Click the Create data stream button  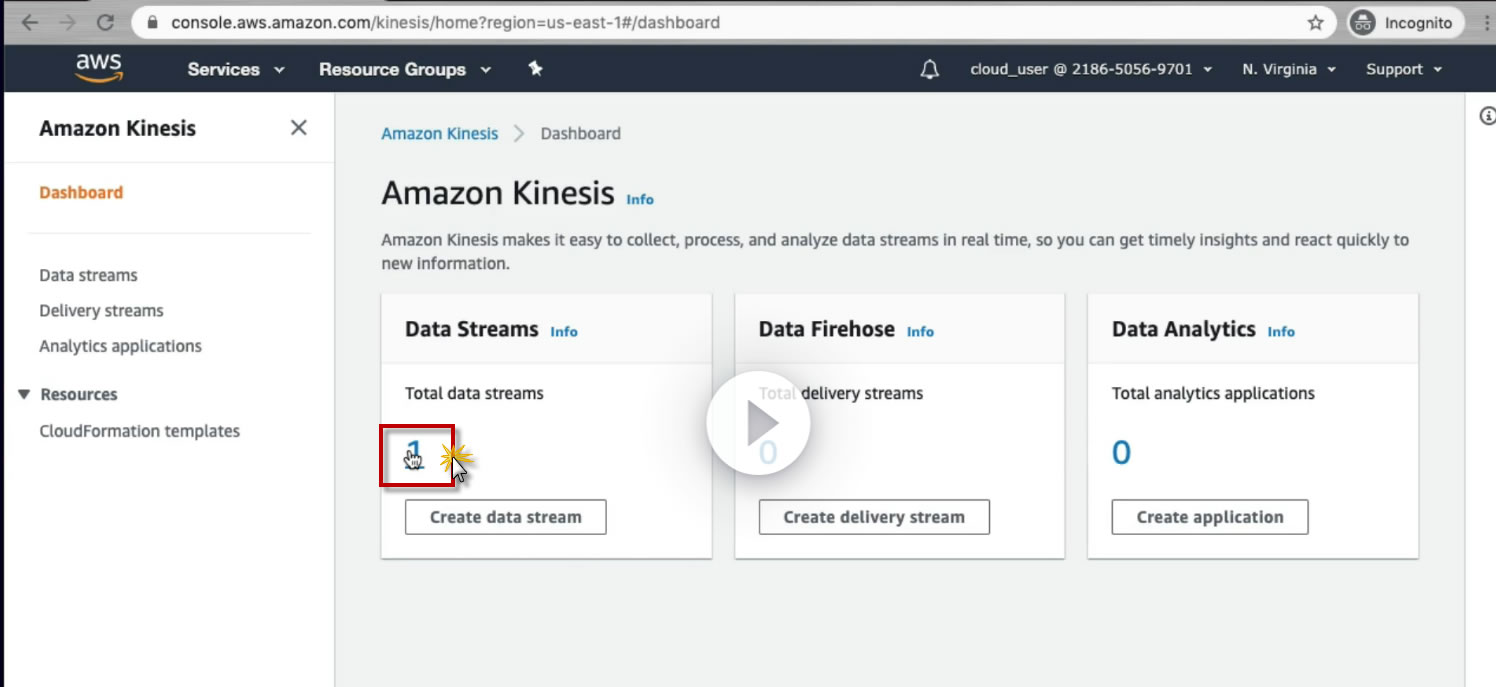[505, 517]
